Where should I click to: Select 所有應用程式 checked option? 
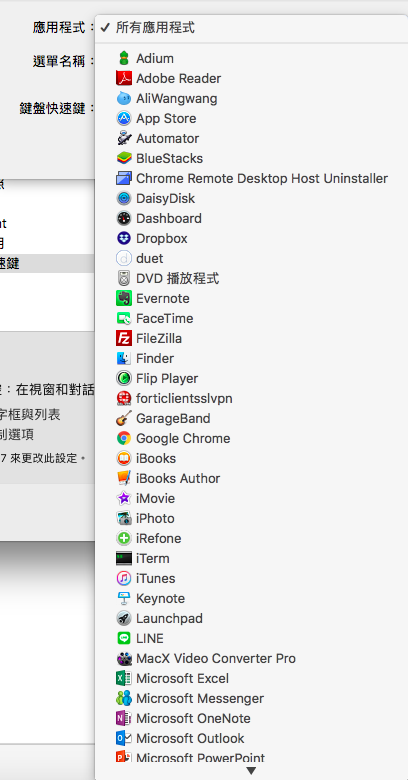pos(251,27)
